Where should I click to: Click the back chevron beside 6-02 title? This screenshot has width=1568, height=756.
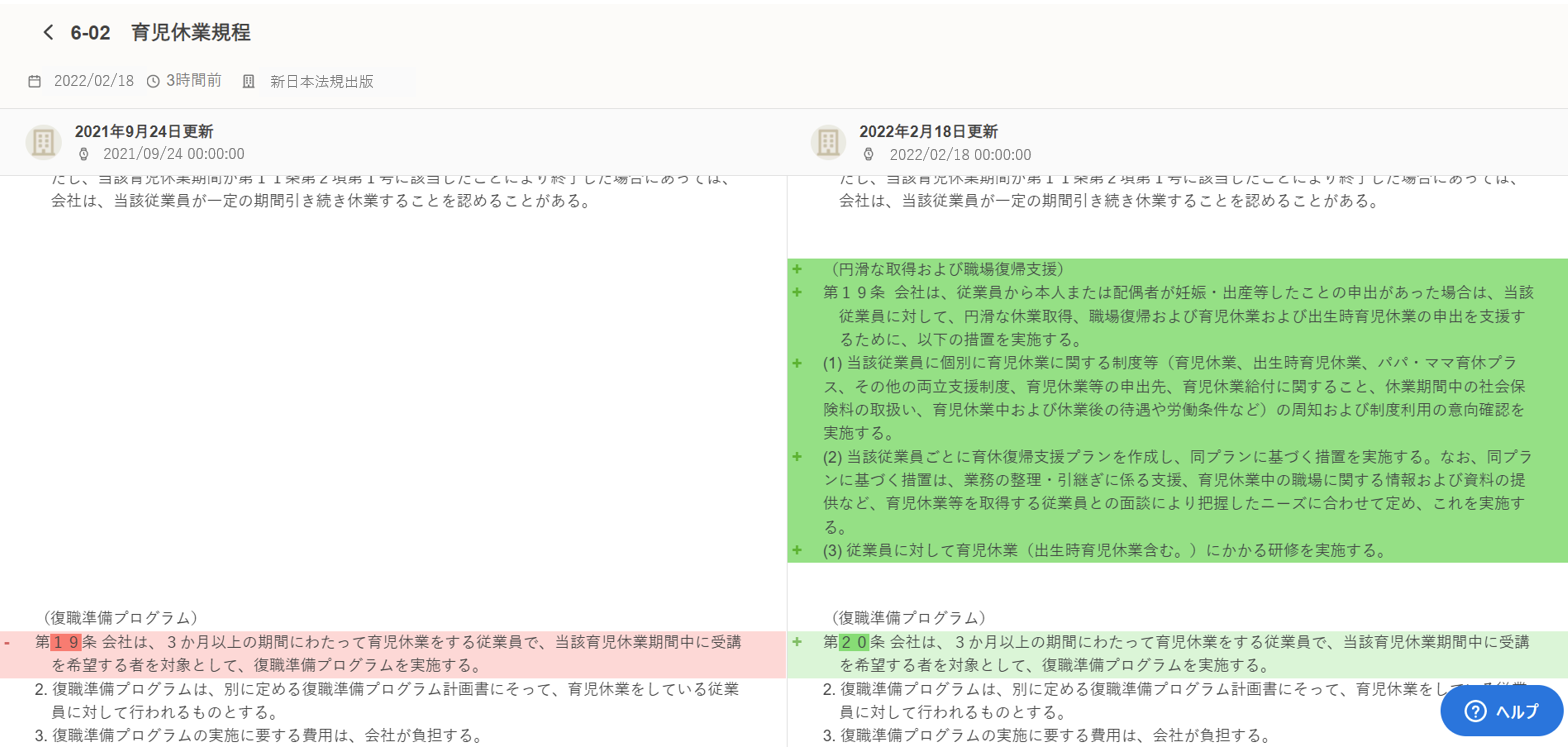point(48,33)
